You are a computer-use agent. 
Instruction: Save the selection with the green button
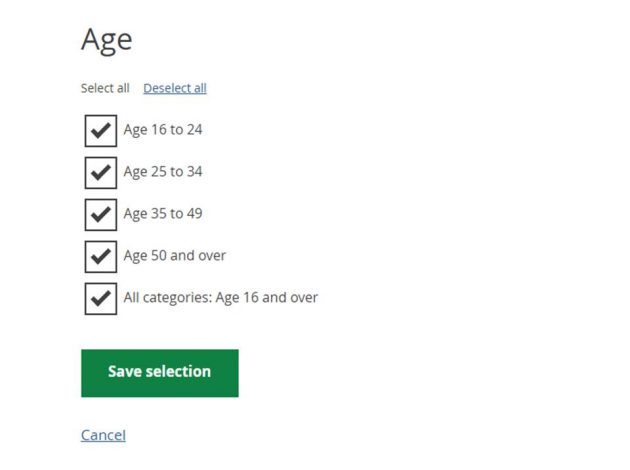click(160, 373)
